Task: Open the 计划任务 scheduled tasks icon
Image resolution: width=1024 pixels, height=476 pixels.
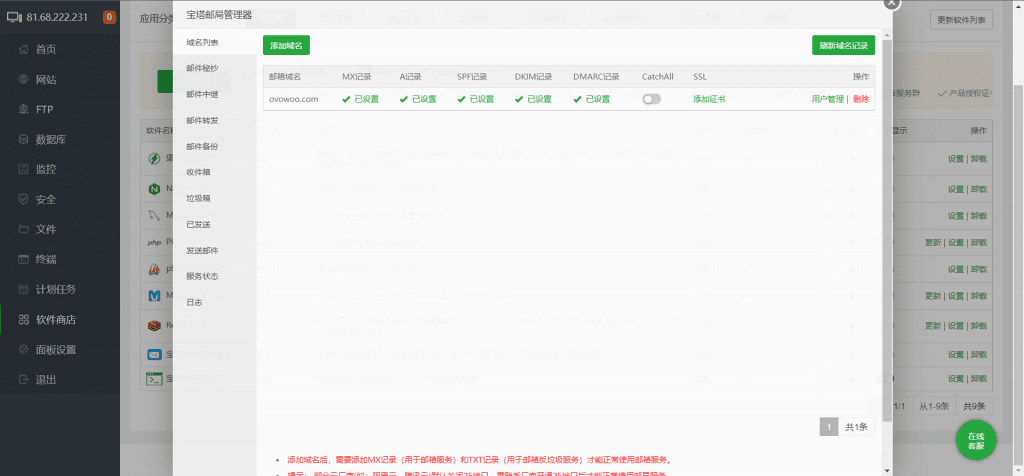Action: click(x=23, y=289)
